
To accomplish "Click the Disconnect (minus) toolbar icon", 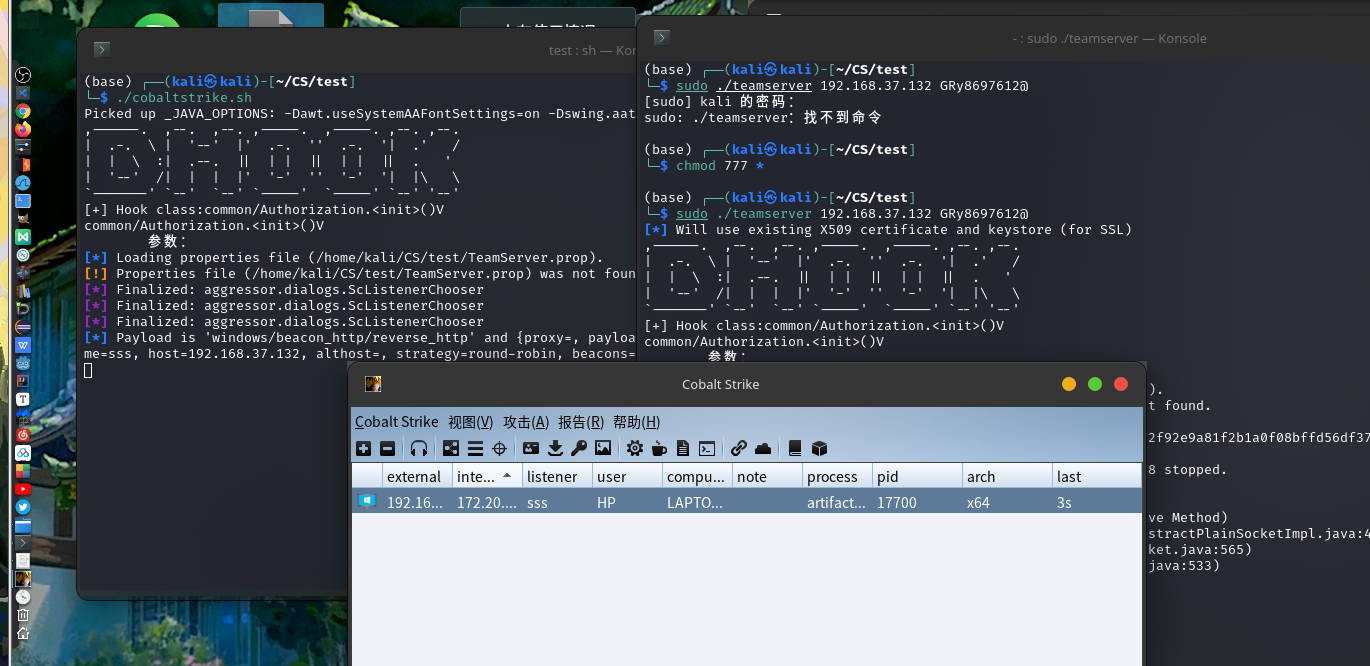I will coord(388,448).
